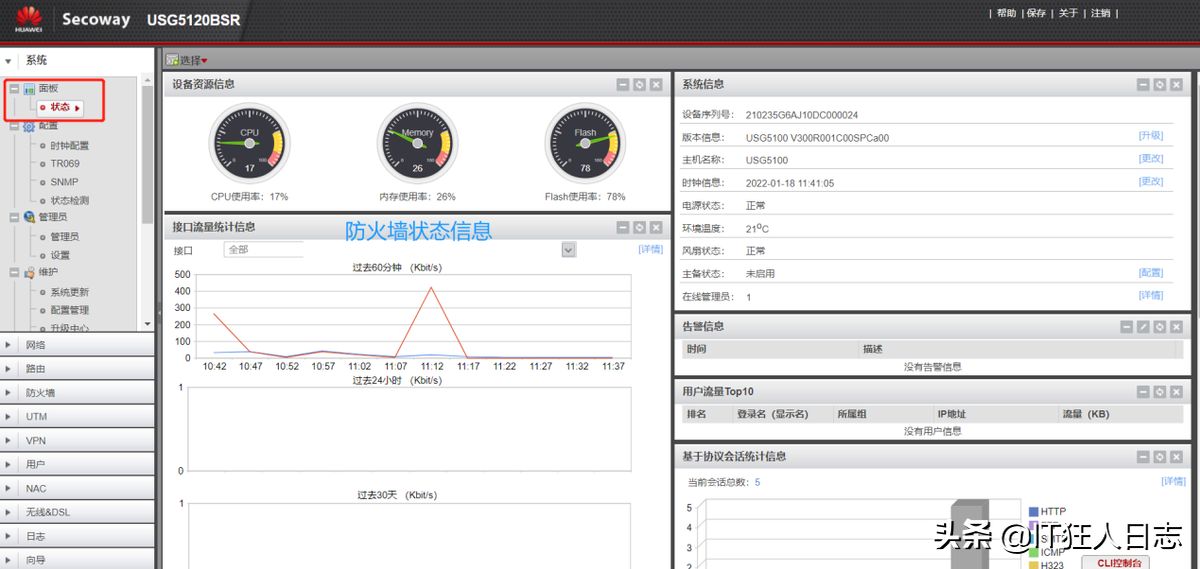
Task: Collapse the 配置 tree node
Action: (14, 126)
